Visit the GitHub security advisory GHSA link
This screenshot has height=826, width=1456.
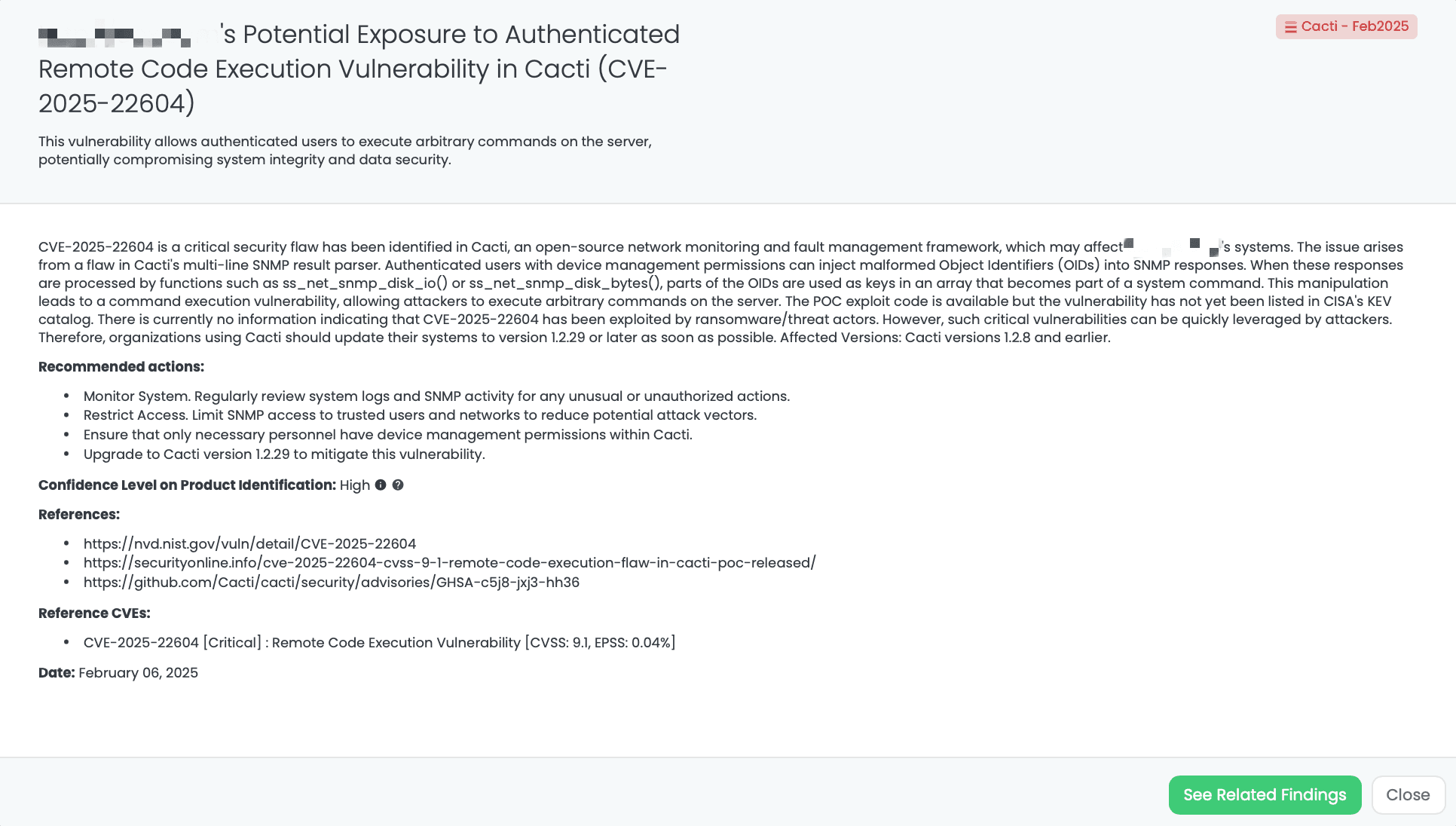[x=331, y=583]
